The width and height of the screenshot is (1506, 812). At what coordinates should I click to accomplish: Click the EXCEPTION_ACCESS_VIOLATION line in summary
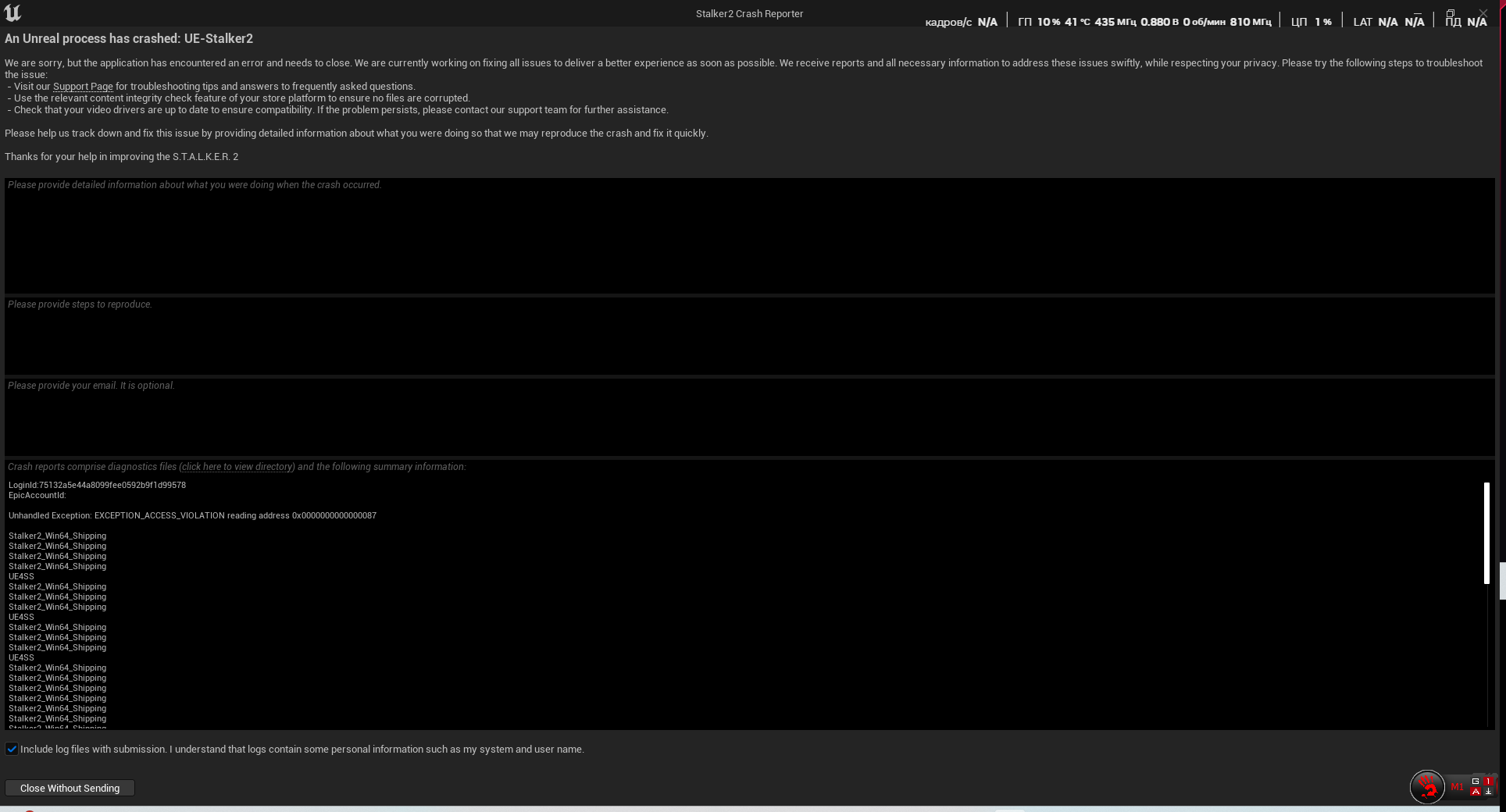point(192,515)
